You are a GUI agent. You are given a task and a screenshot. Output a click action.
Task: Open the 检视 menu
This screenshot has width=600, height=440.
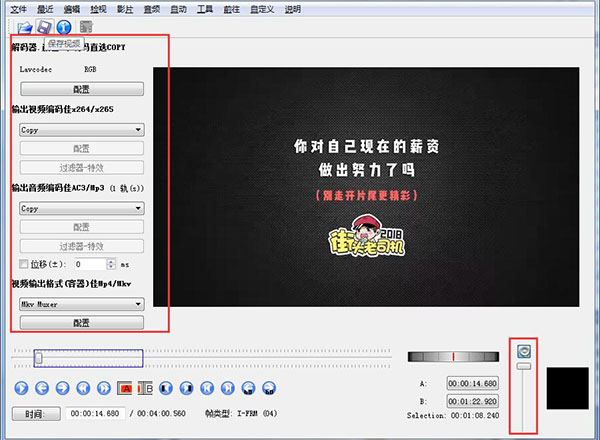coord(98,9)
